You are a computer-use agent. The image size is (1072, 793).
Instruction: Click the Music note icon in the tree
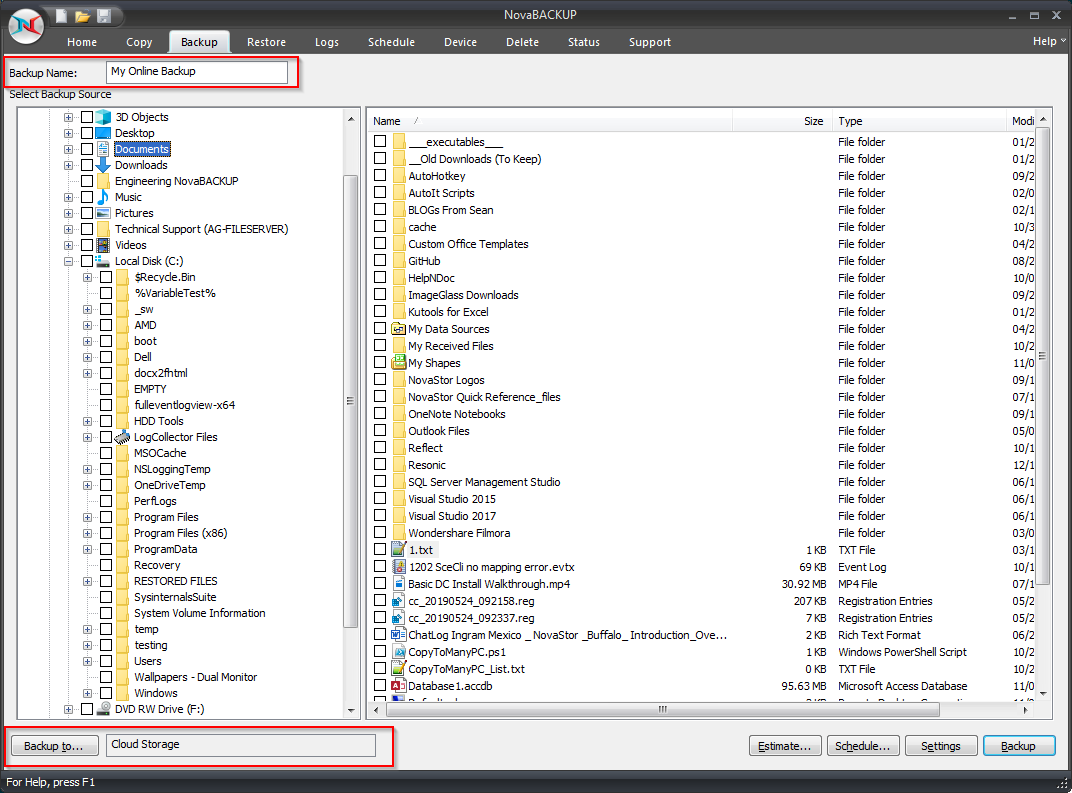tap(103, 197)
